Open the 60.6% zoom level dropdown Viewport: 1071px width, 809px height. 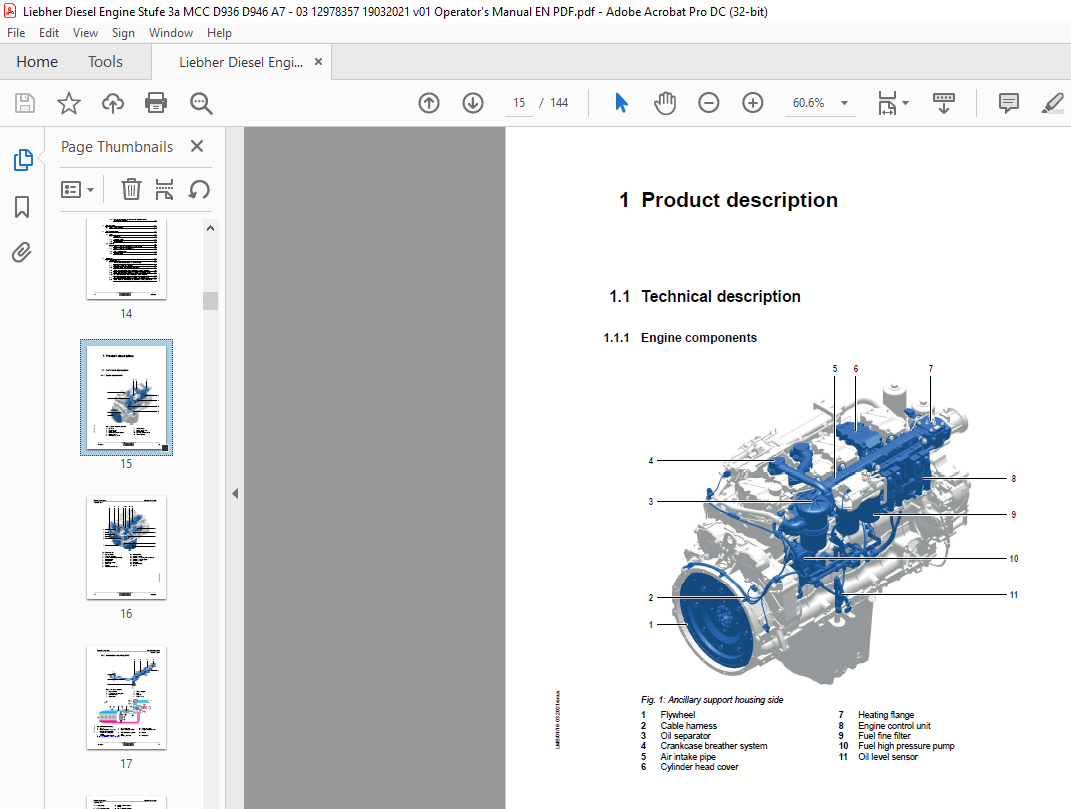(844, 103)
